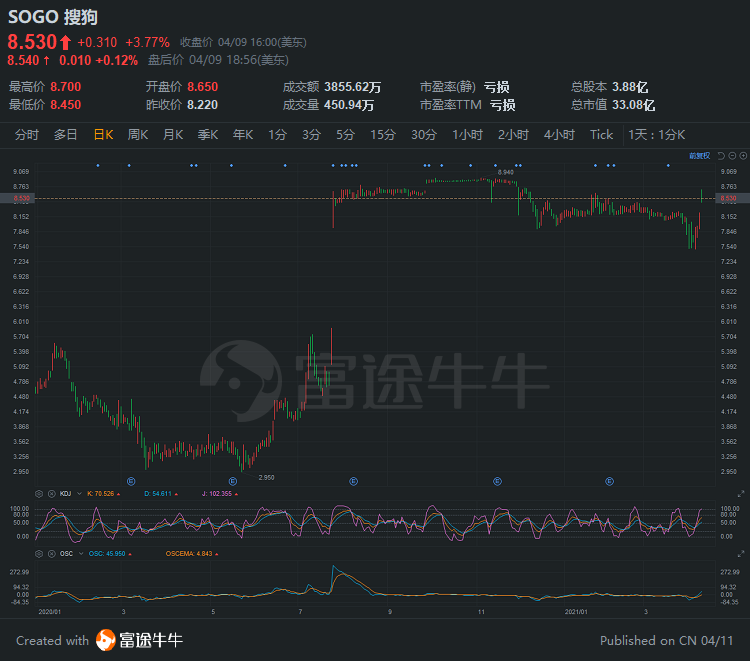
Task: Open the 前复权 price adjustment selector
Action: (x=699, y=156)
